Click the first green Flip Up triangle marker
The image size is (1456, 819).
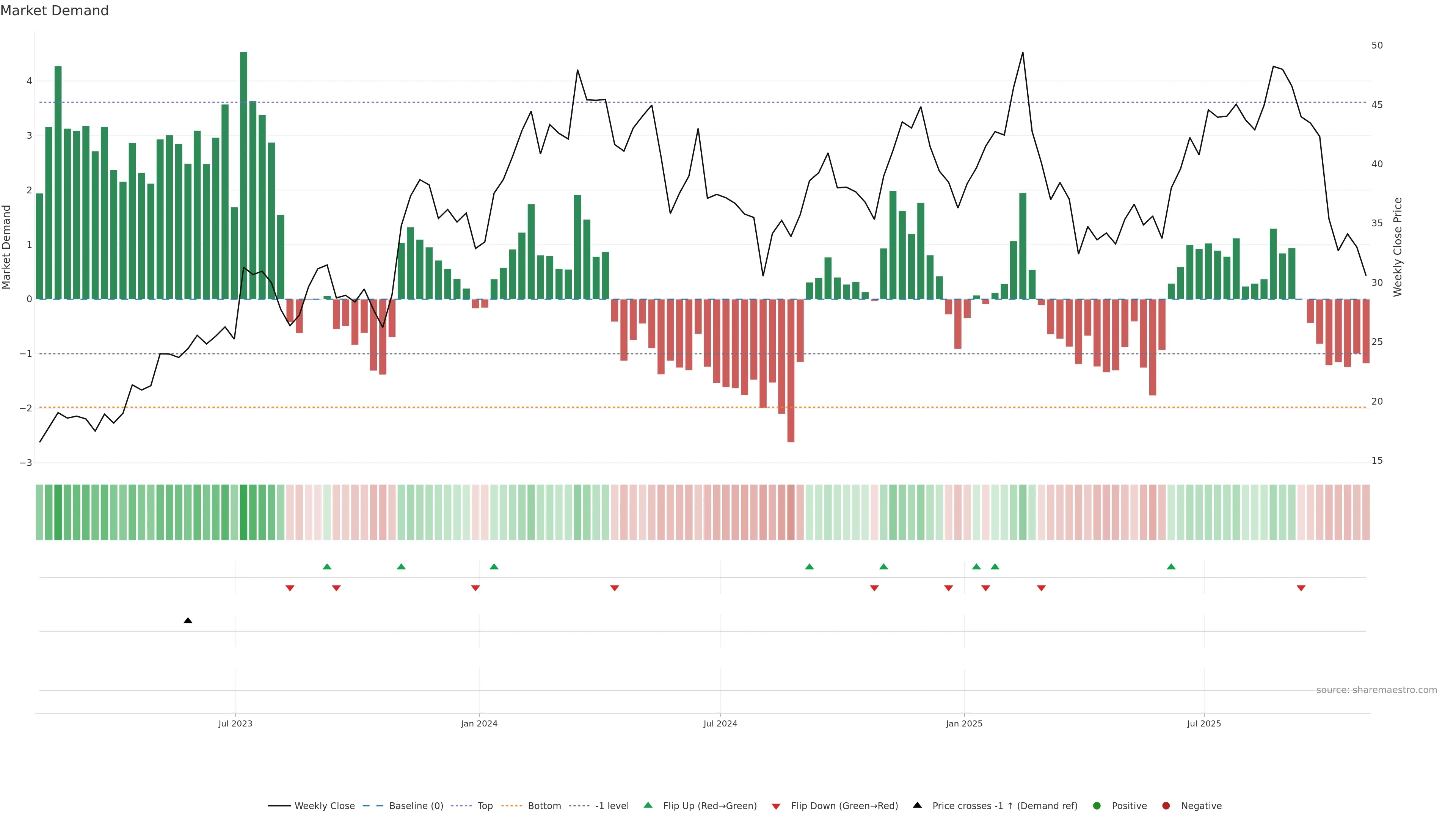coord(327,566)
